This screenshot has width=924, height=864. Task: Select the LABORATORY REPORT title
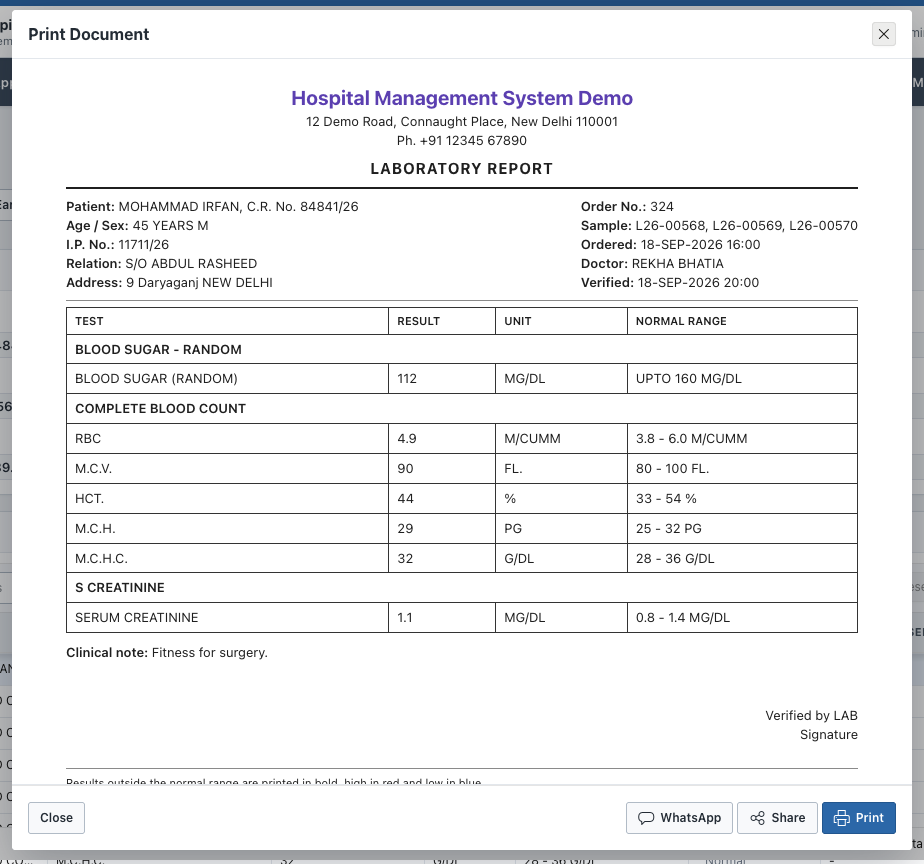(462, 169)
